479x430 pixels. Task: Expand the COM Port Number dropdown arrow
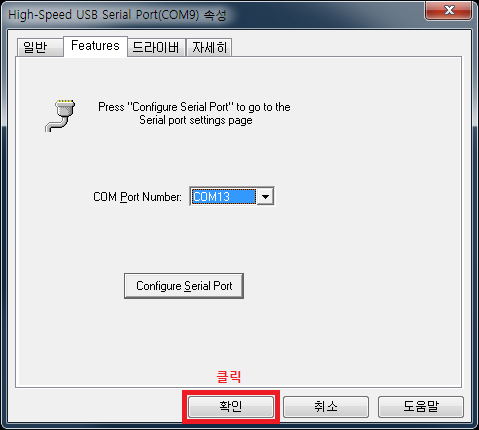(x=265, y=196)
